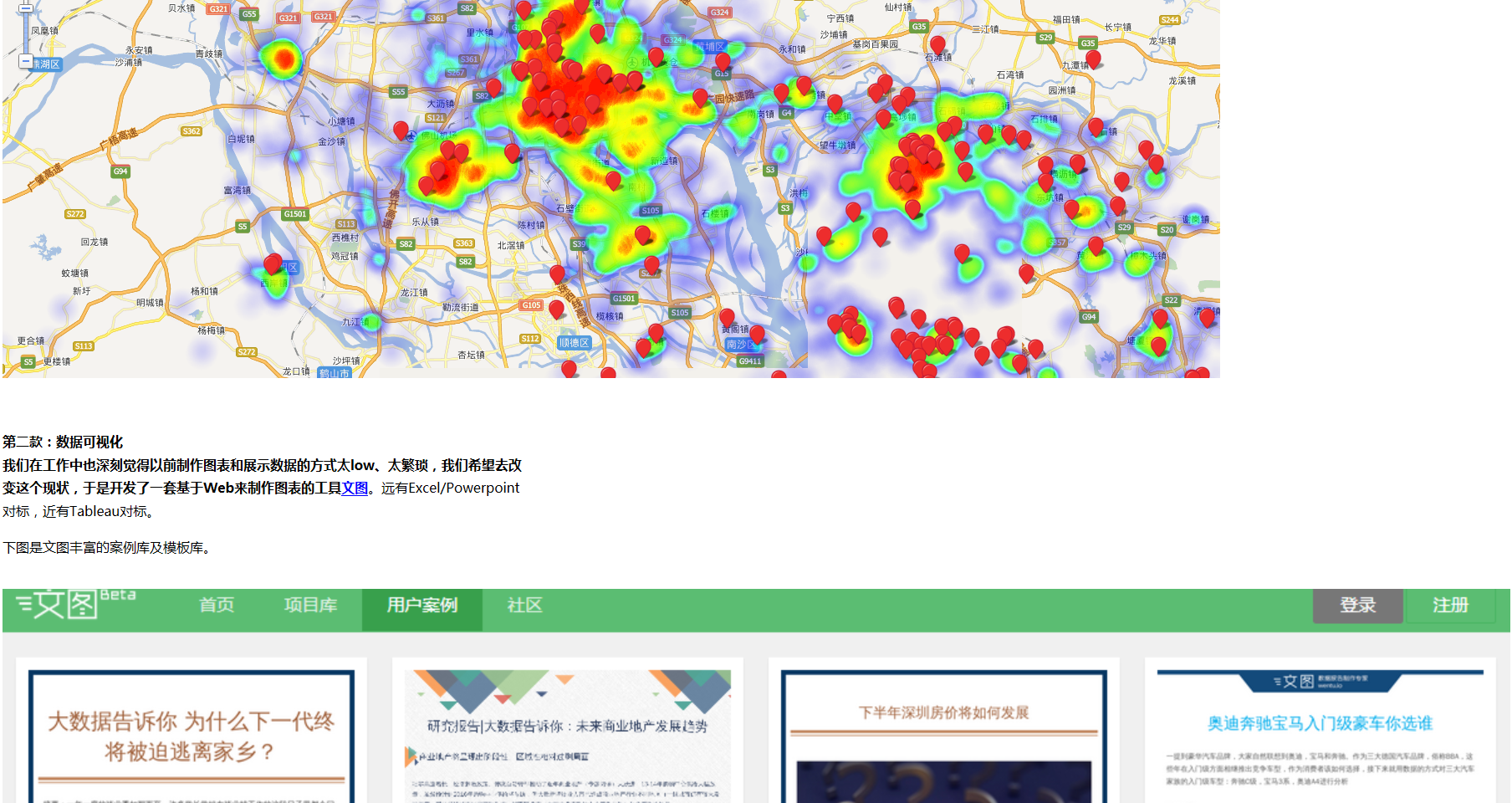Click the G9411 highway shield
The width and height of the screenshot is (1512, 803).
(750, 361)
